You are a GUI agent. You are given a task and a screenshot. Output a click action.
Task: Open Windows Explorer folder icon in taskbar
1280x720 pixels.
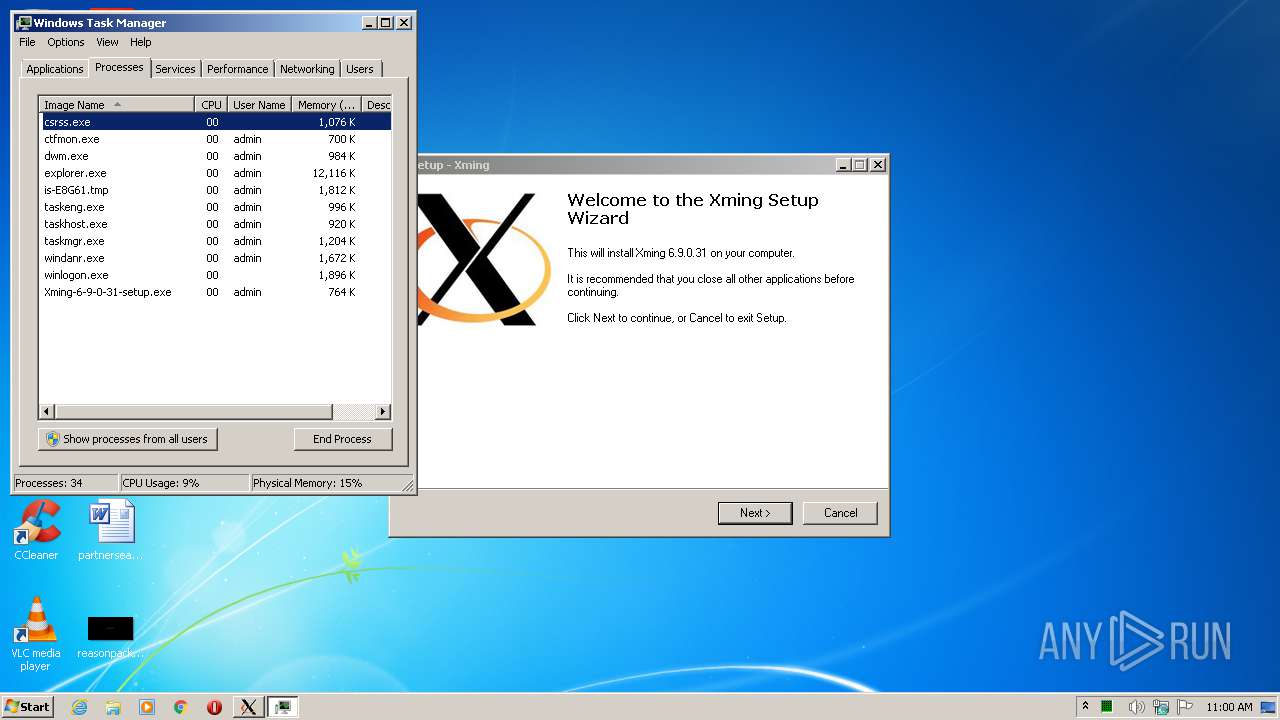113,707
